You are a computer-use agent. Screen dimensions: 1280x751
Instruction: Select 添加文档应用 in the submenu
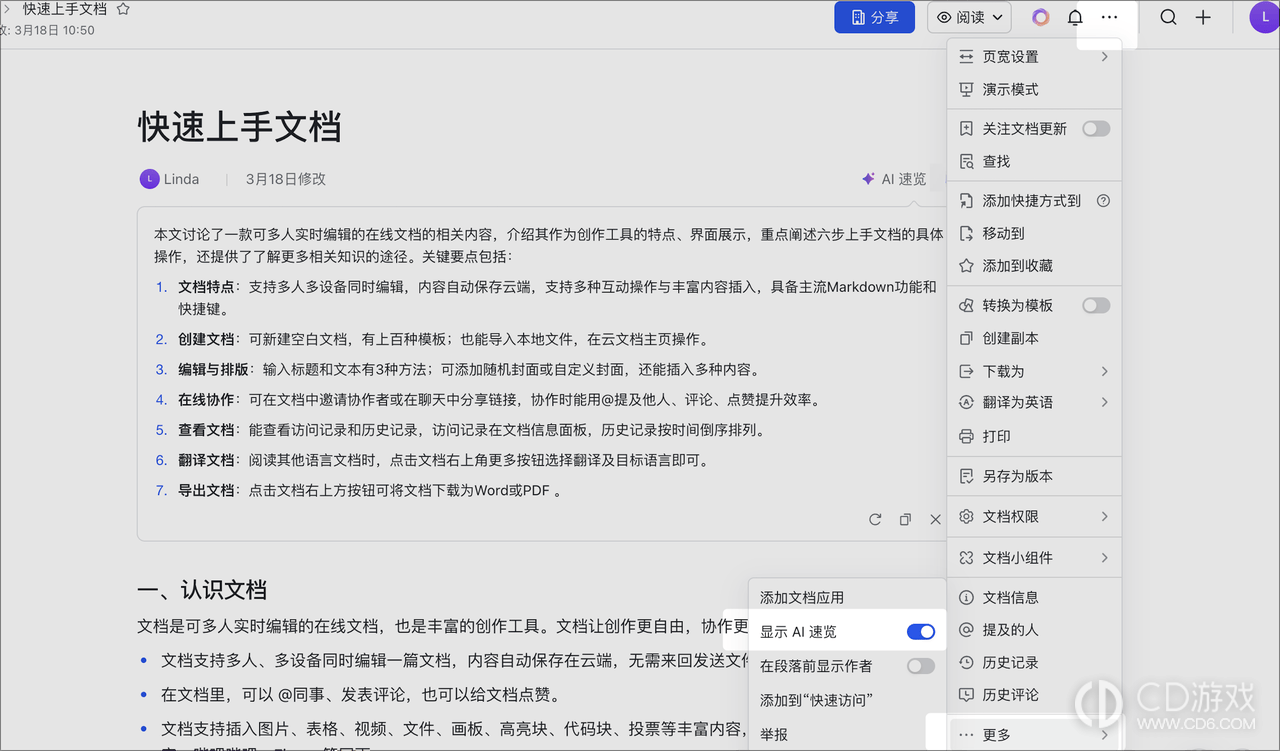pyautogui.click(x=847, y=598)
